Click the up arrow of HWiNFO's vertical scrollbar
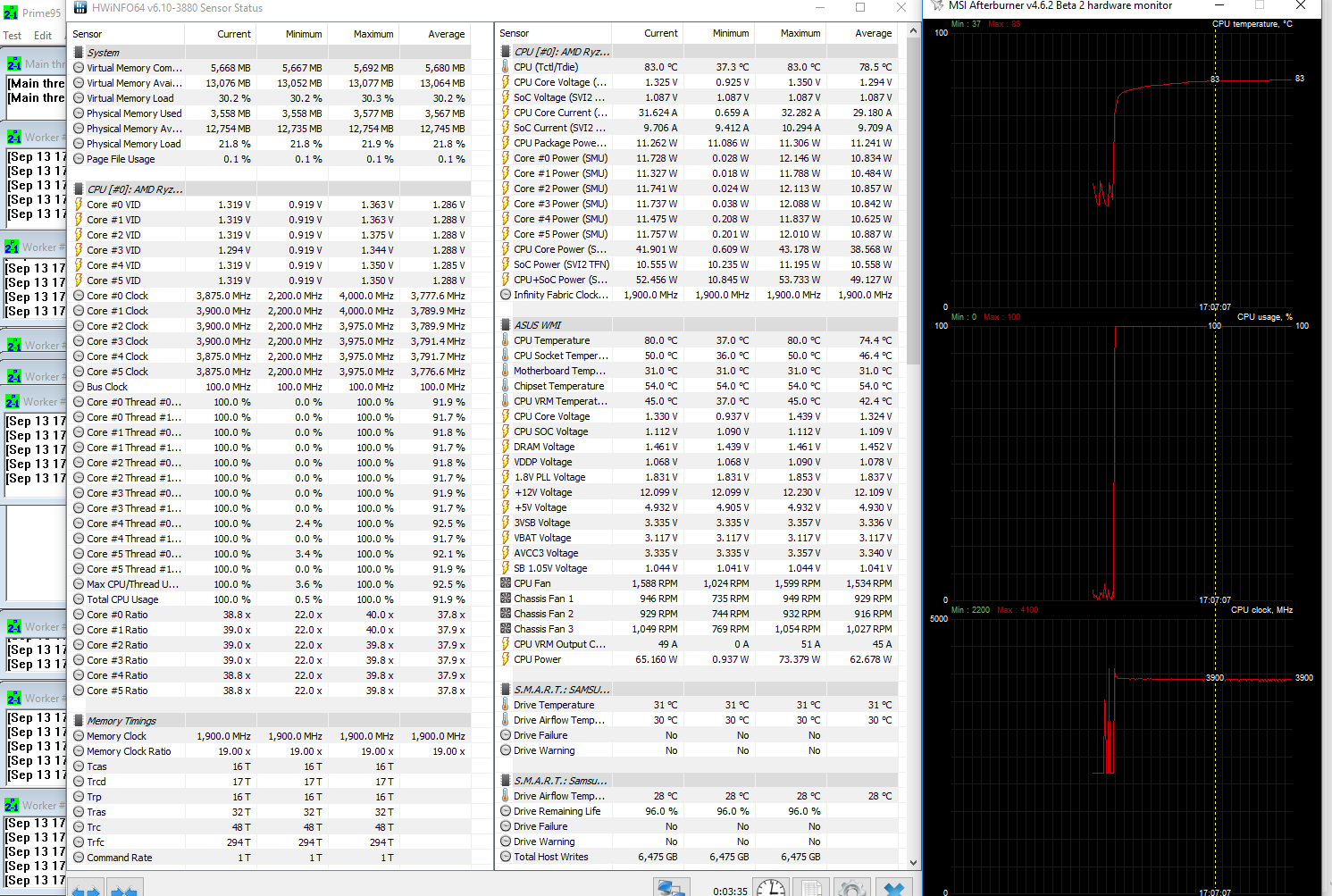This screenshot has width=1332, height=896. pyautogui.click(x=913, y=31)
